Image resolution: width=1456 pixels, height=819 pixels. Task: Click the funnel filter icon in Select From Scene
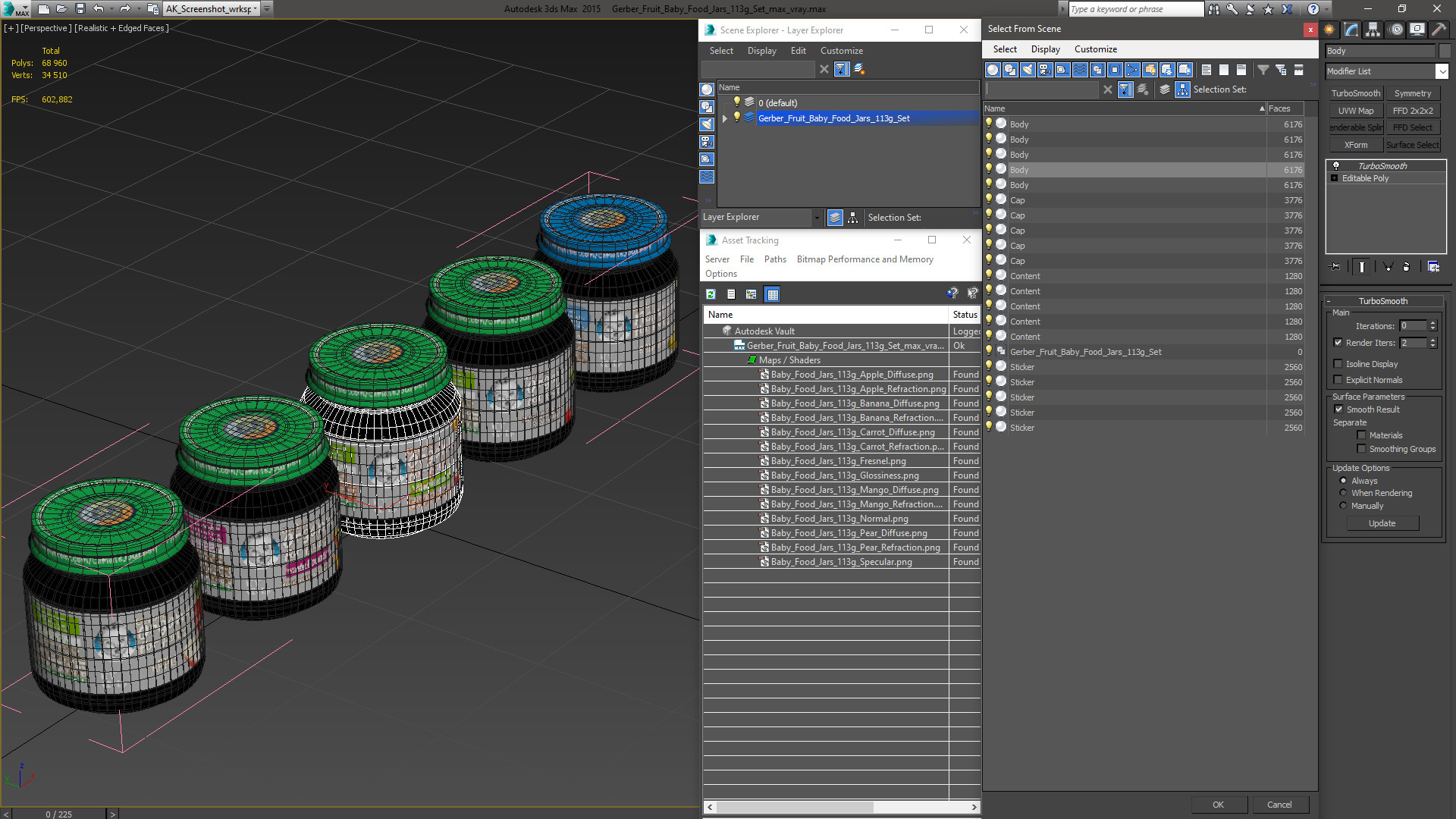(1263, 70)
